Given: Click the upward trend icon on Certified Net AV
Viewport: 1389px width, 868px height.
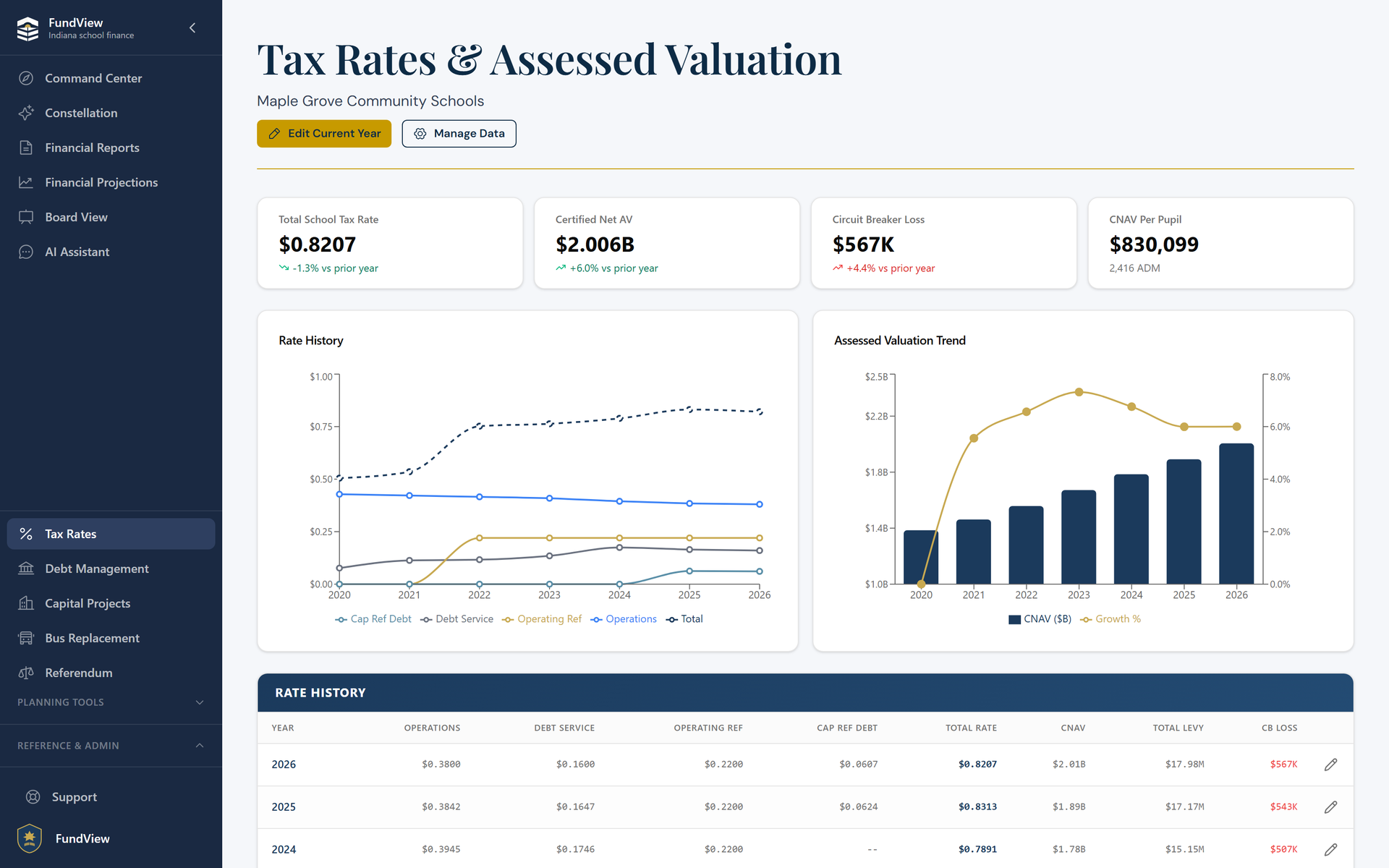Looking at the screenshot, I should pyautogui.click(x=561, y=268).
